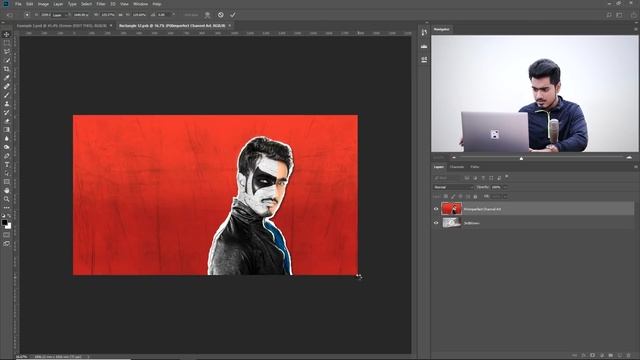Open the layer filter Kind dropdown
Image resolution: width=640 pixels, height=360 pixels.
click(x=447, y=178)
